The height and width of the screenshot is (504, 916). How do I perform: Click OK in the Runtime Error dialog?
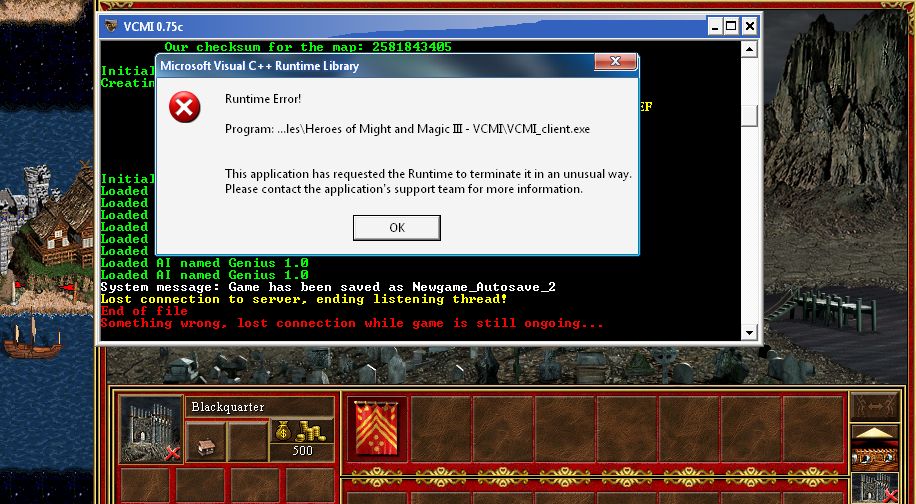pyautogui.click(x=396, y=228)
